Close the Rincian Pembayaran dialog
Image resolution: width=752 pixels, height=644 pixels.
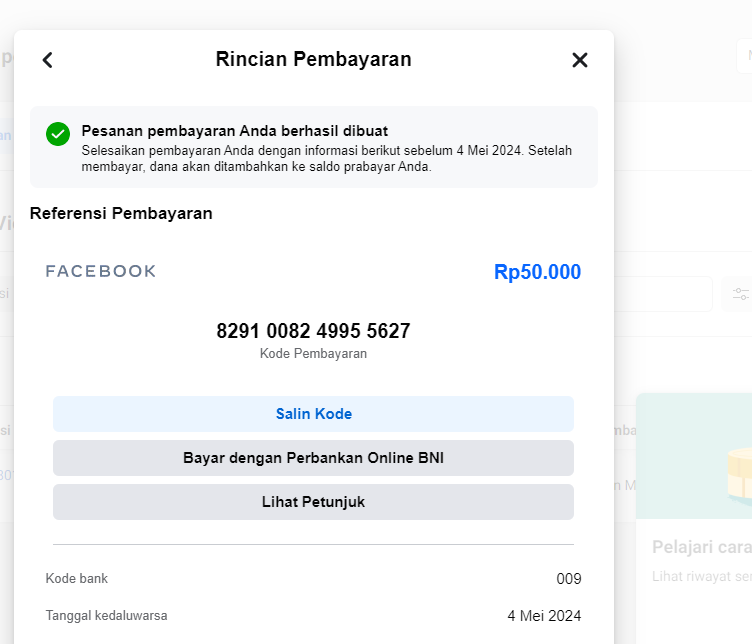[x=580, y=60]
